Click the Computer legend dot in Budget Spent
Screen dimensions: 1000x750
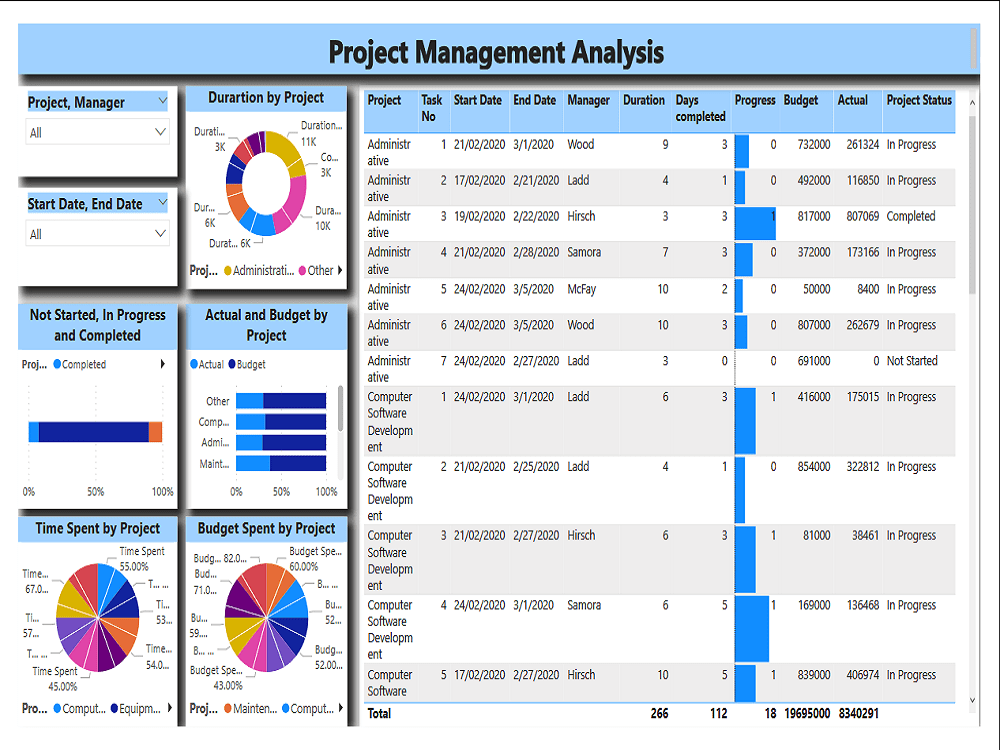tap(285, 708)
